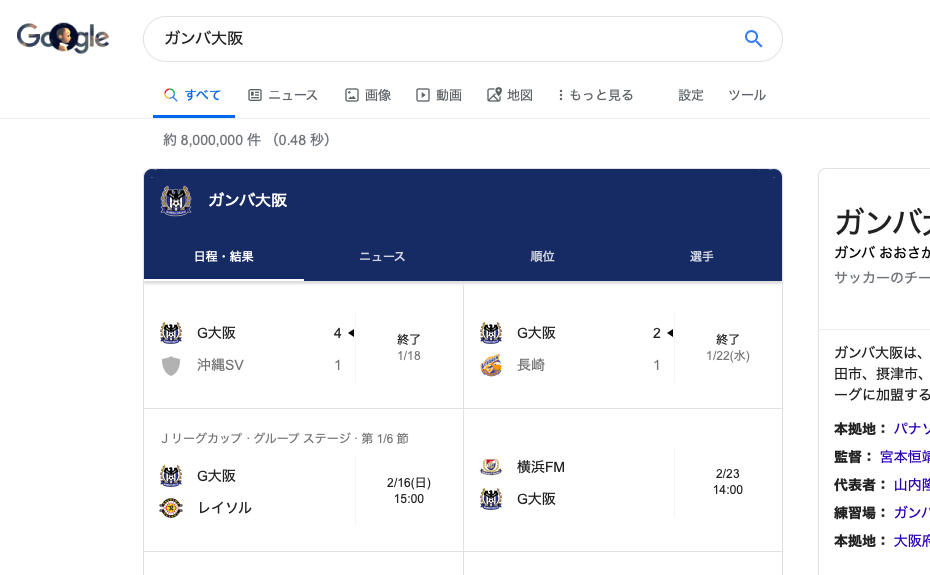Open the ツール options
The image size is (930, 575).
pos(747,95)
